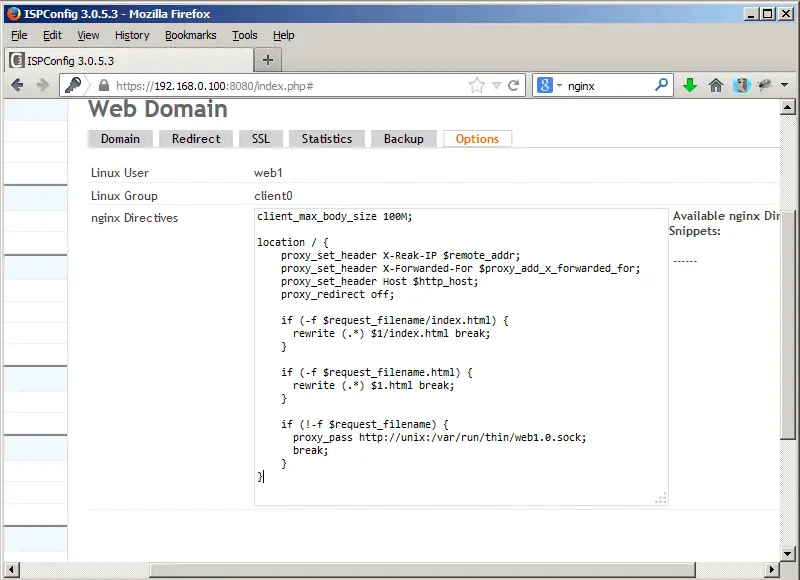Screen dimensions: 800x580
Task: Click the client_max_body_size 100M line
Action: (x=334, y=216)
